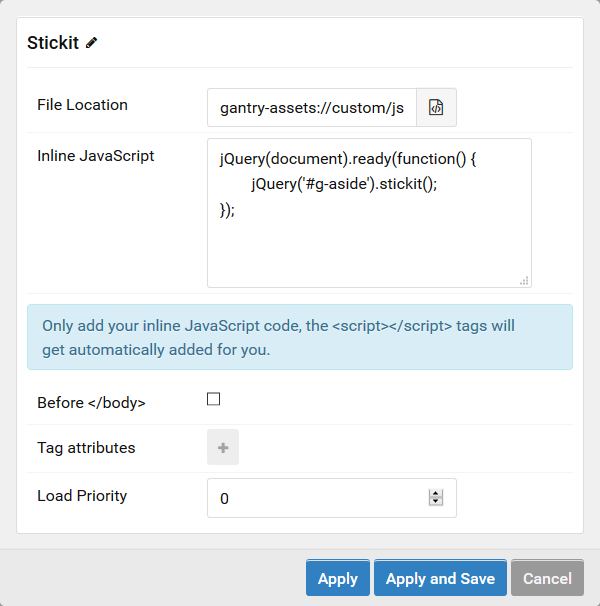
Task: Click the File Location input field
Action: [312, 107]
